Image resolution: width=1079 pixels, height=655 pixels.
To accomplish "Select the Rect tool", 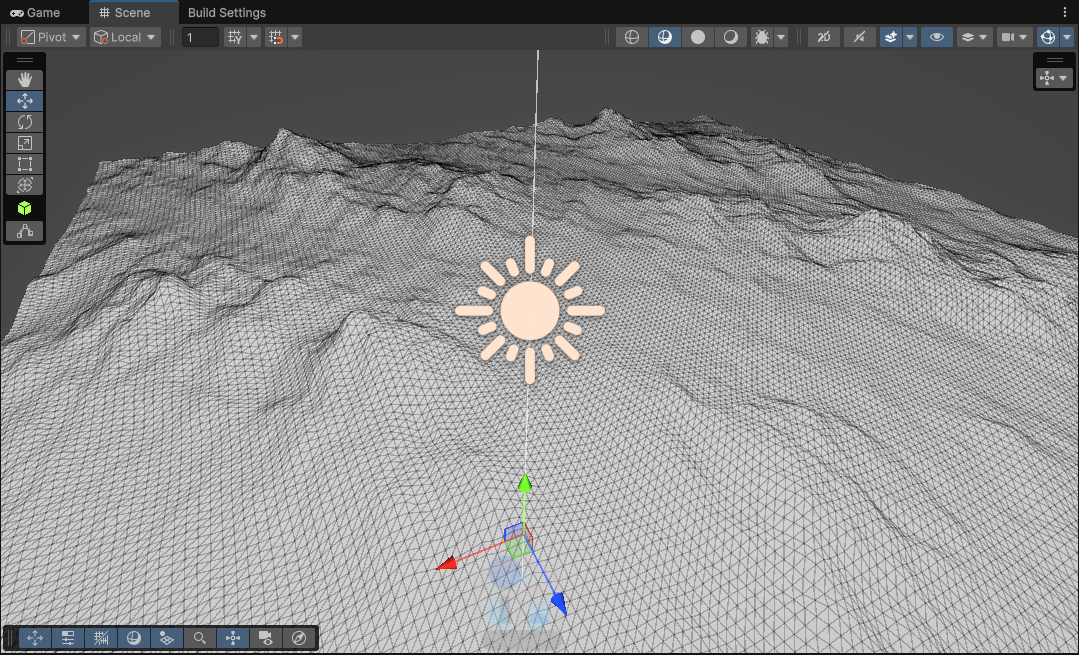I will [25, 164].
